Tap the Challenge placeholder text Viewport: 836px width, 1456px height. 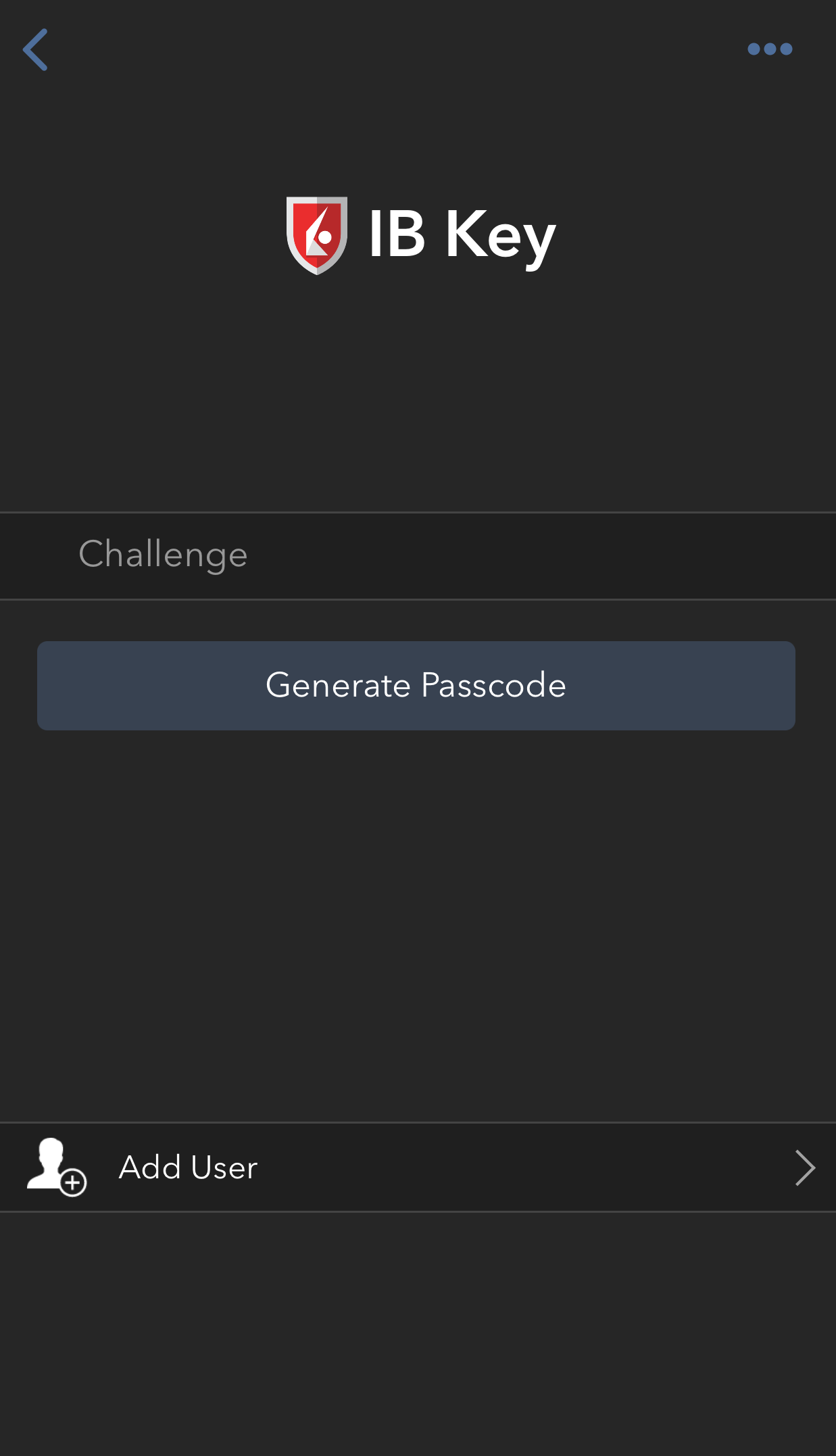click(163, 555)
